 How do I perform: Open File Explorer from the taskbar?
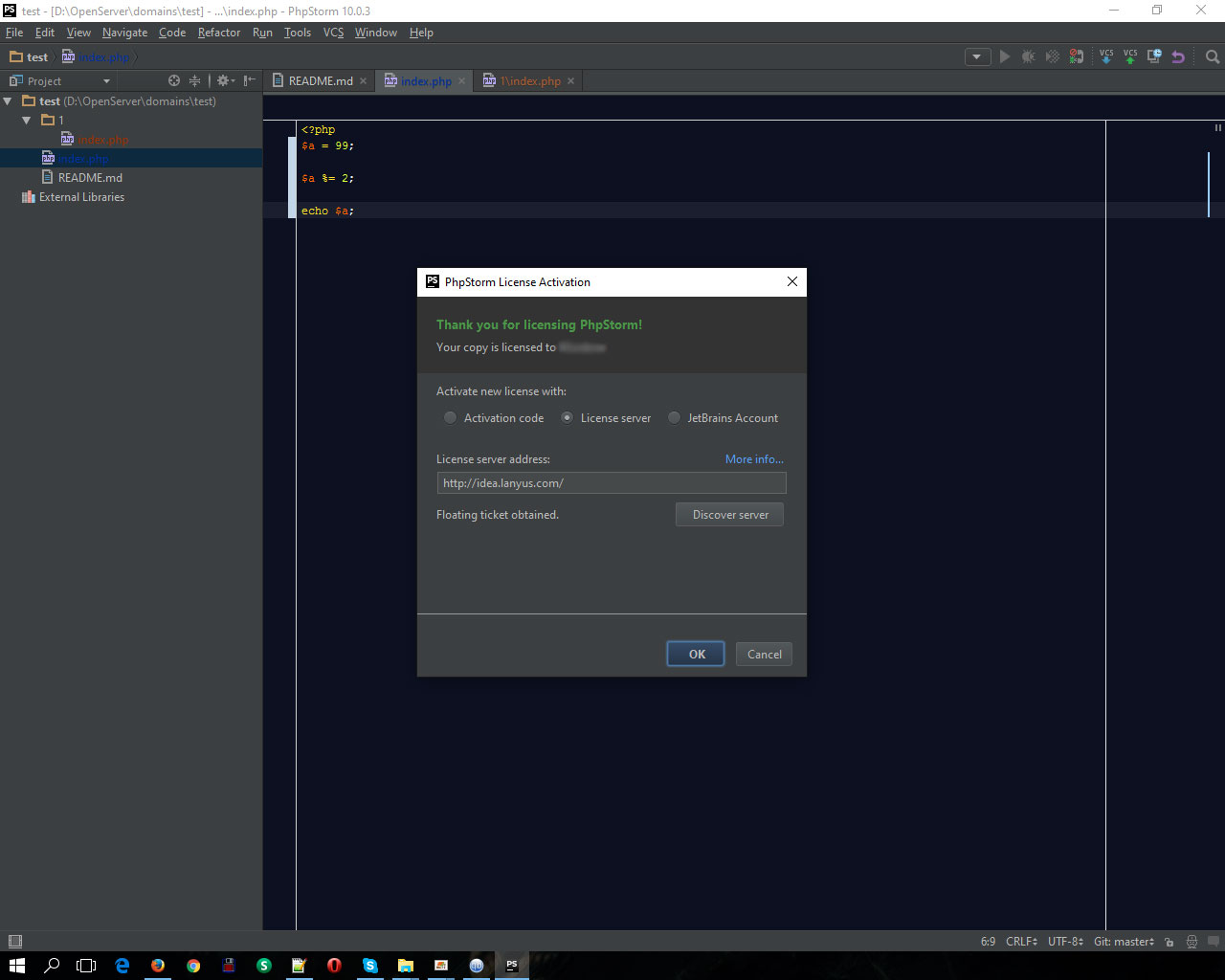click(406, 966)
